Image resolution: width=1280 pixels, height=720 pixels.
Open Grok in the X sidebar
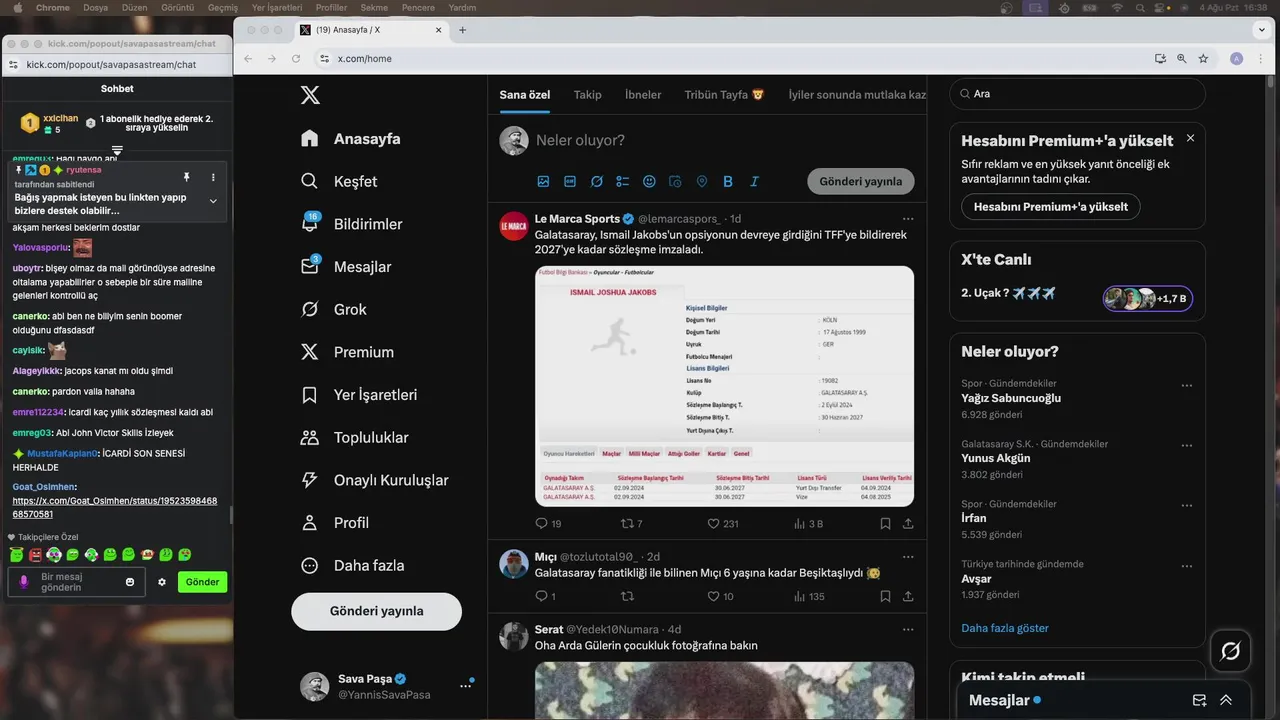tap(334, 309)
